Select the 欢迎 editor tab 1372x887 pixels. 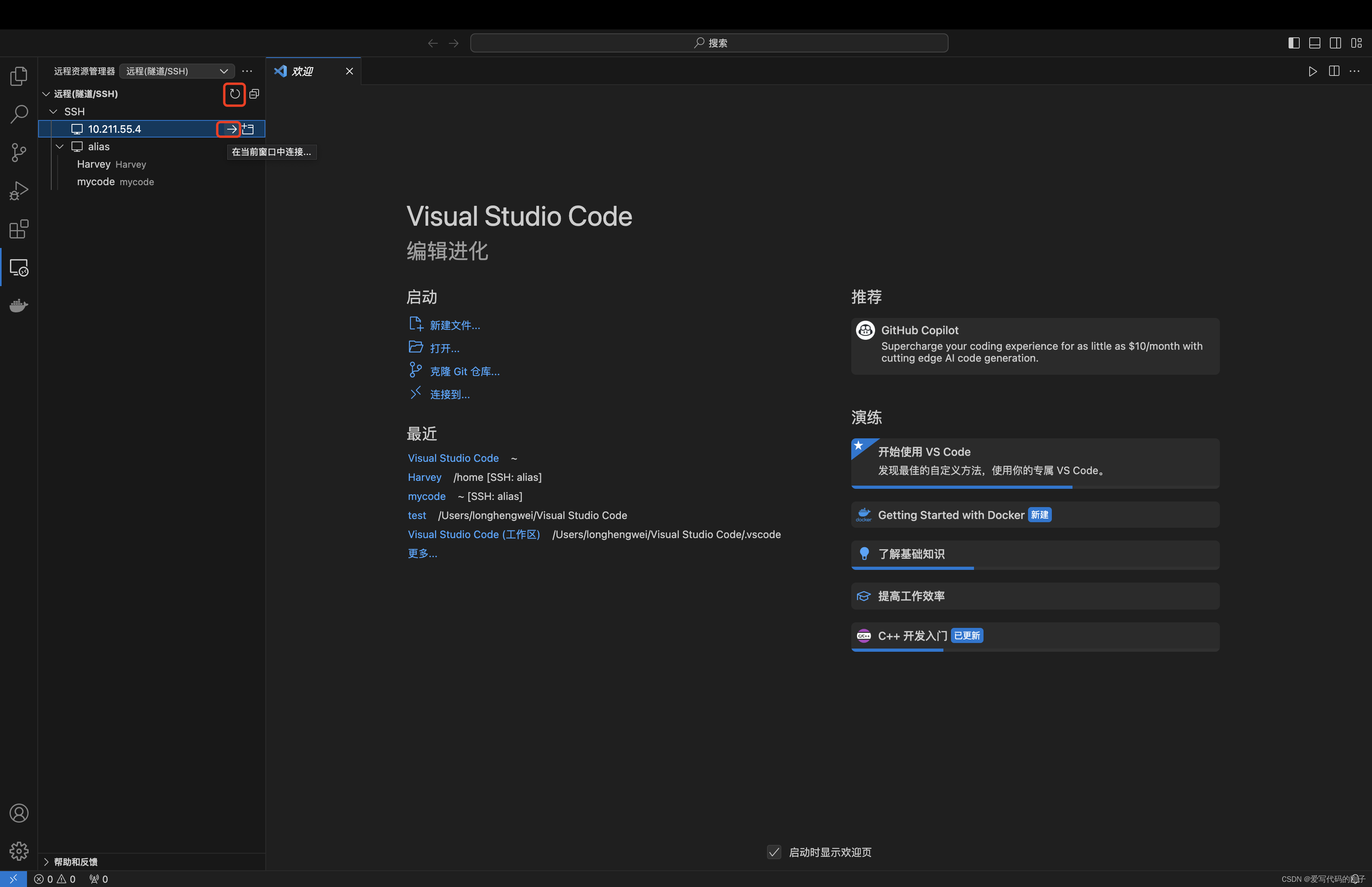point(313,72)
